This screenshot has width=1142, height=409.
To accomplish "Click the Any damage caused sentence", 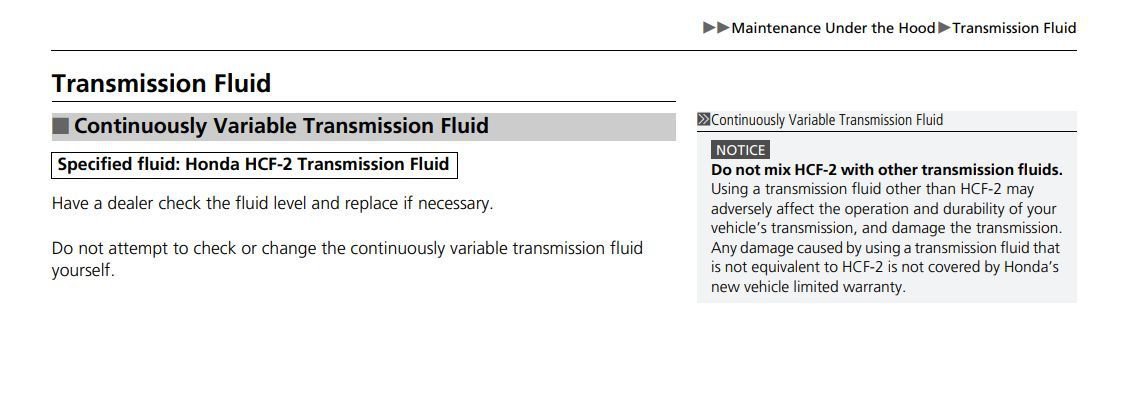I will coord(886,267).
